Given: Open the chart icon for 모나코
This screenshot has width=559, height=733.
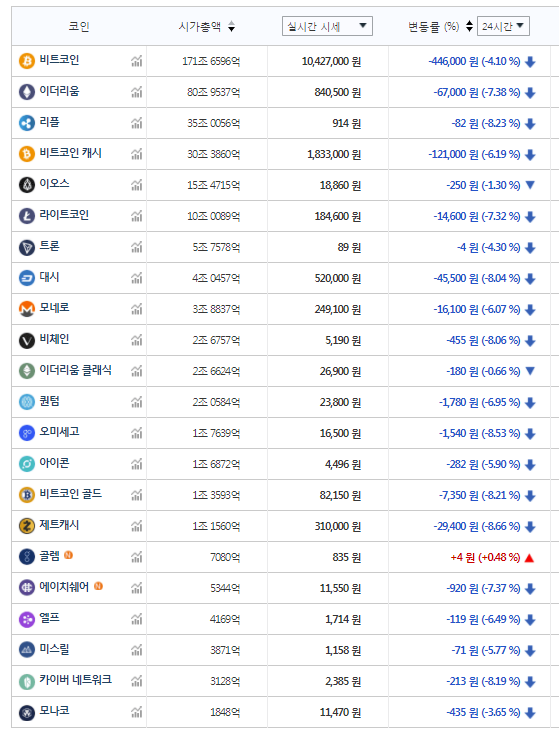Looking at the screenshot, I should pyautogui.click(x=136, y=712).
